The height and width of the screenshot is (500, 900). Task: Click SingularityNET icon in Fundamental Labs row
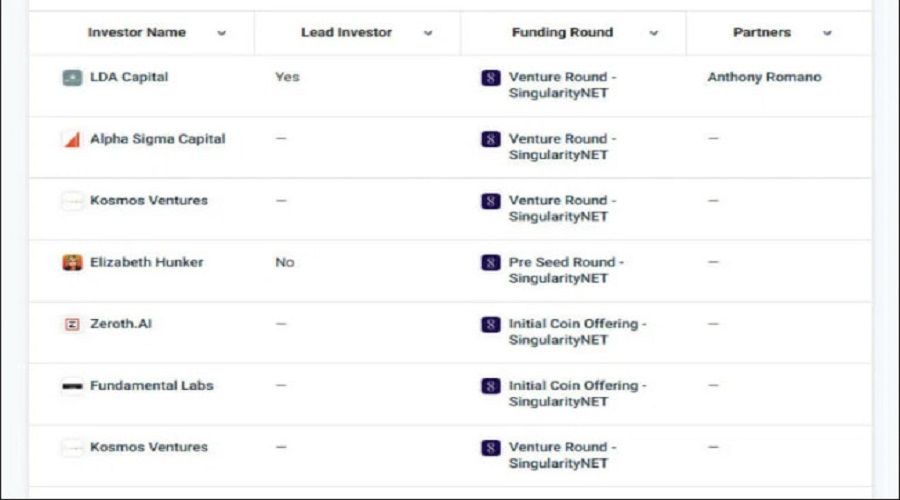coord(491,386)
